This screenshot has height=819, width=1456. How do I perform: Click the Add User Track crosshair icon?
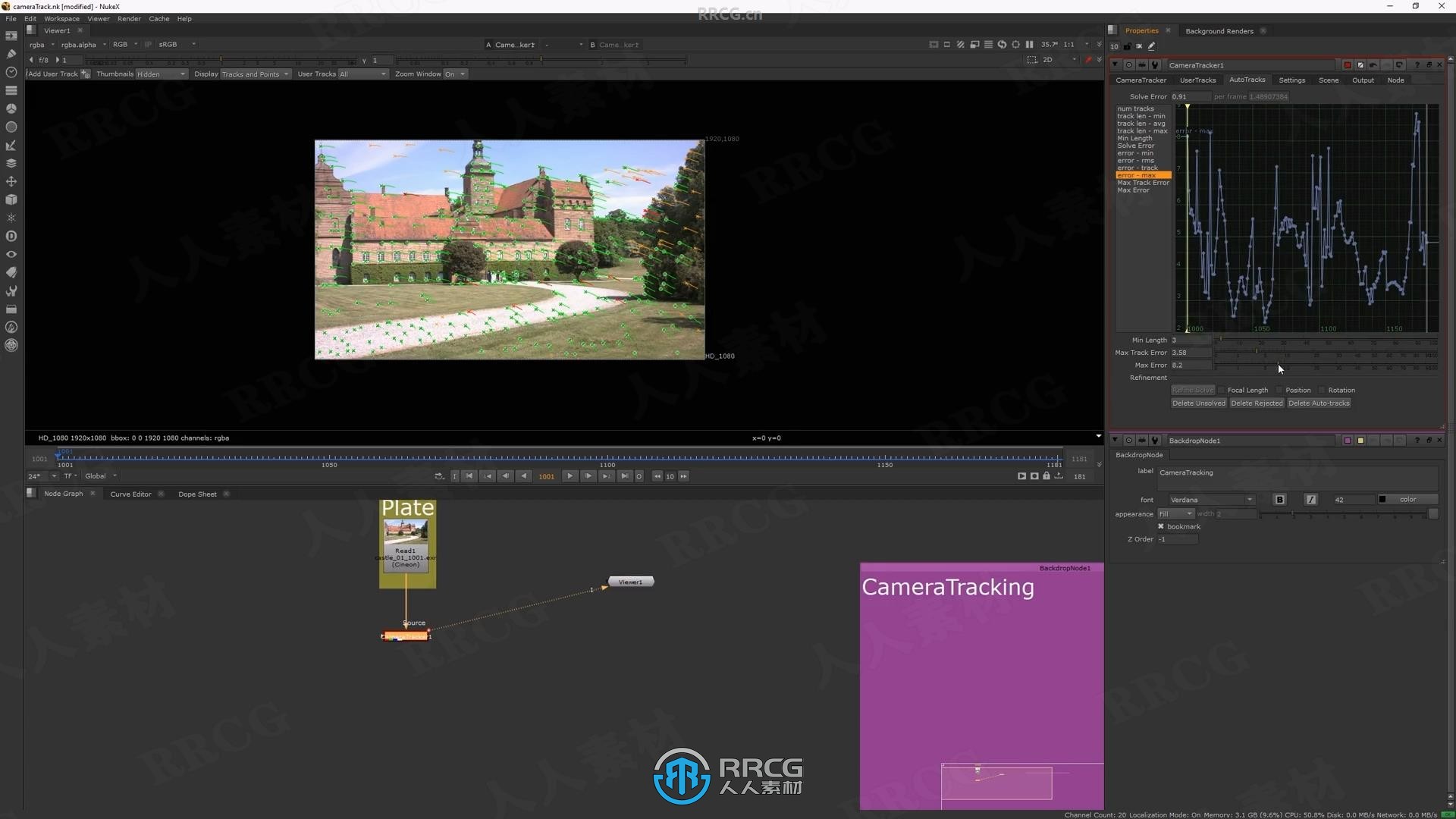pyautogui.click(x=85, y=74)
